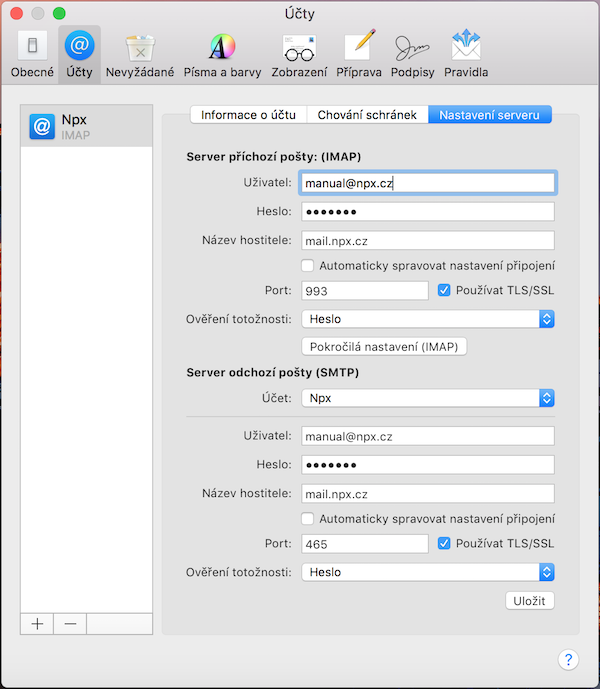Open SMTP Ověření totožnosti dropdown
Screen dimensions: 600x689
[x=427, y=572]
